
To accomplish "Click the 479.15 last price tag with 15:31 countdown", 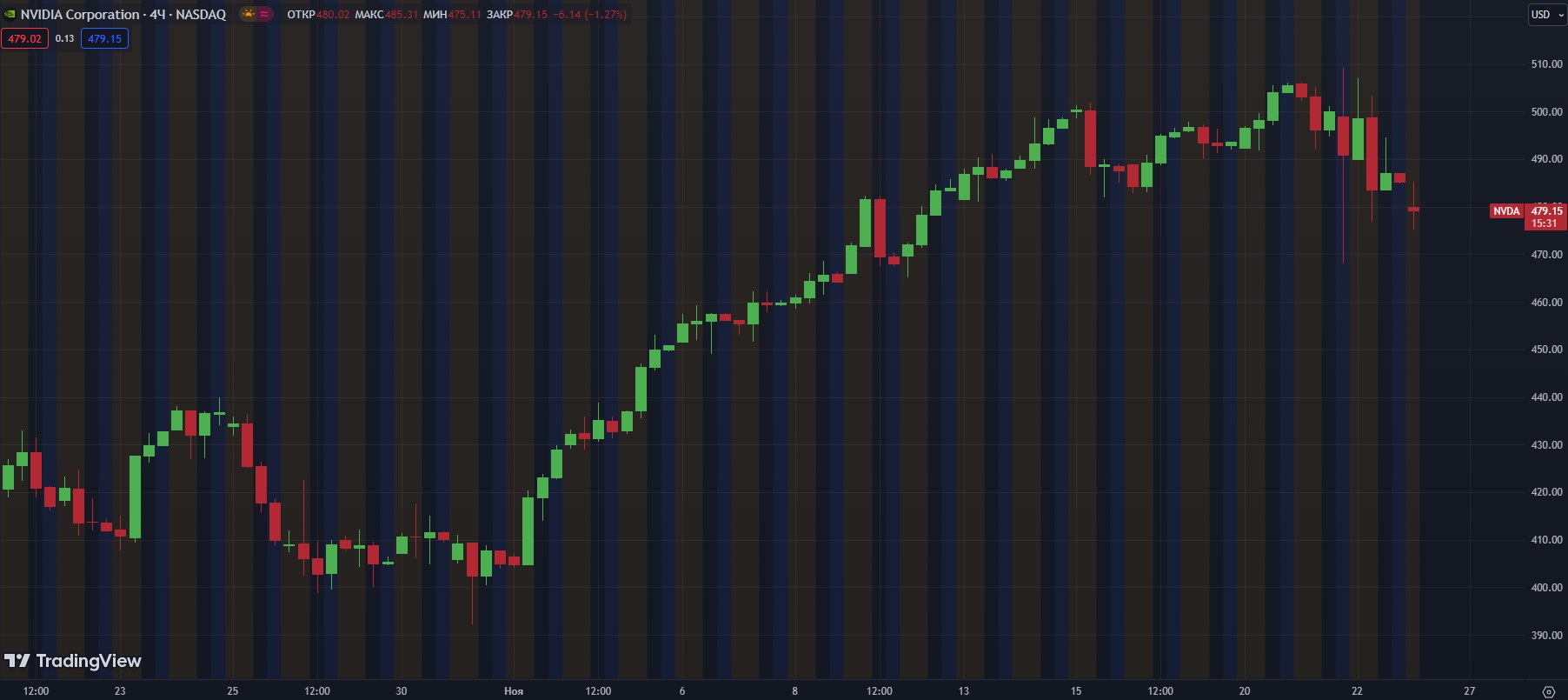I will (x=1545, y=217).
